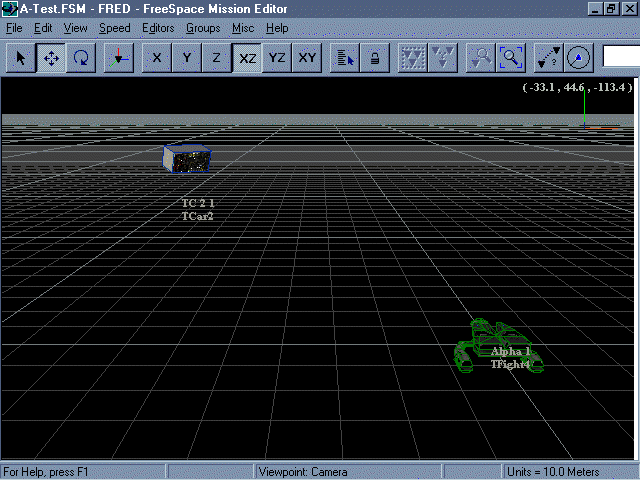This screenshot has width=640, height=480.
Task: Enable the XZ plane constraint
Action: 246,58
